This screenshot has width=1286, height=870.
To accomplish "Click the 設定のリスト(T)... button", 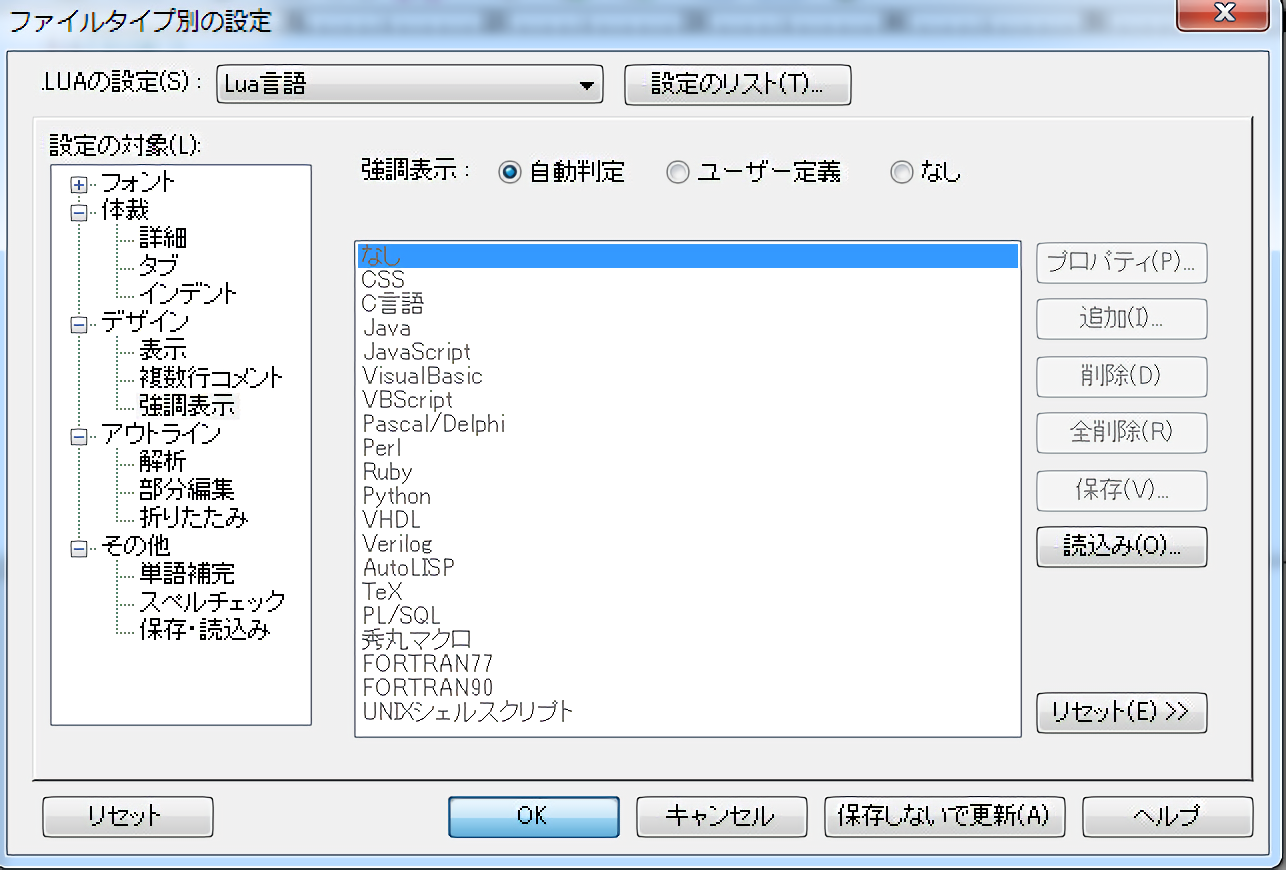I will pyautogui.click(x=737, y=85).
